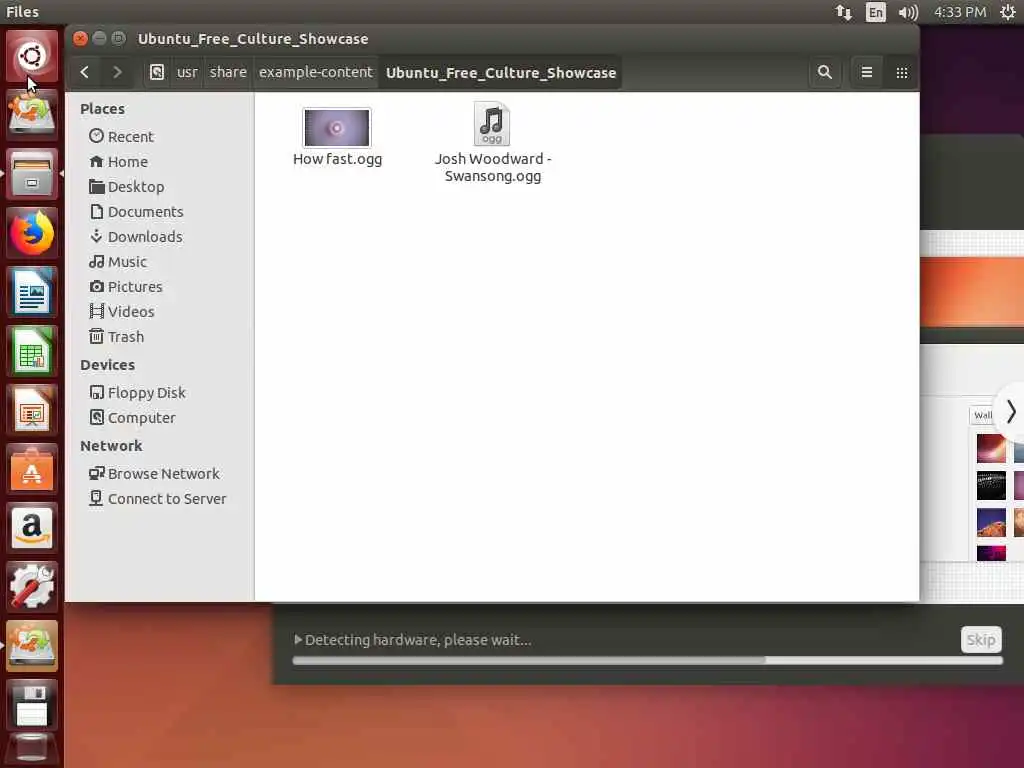Go forward in folder history

tap(117, 72)
